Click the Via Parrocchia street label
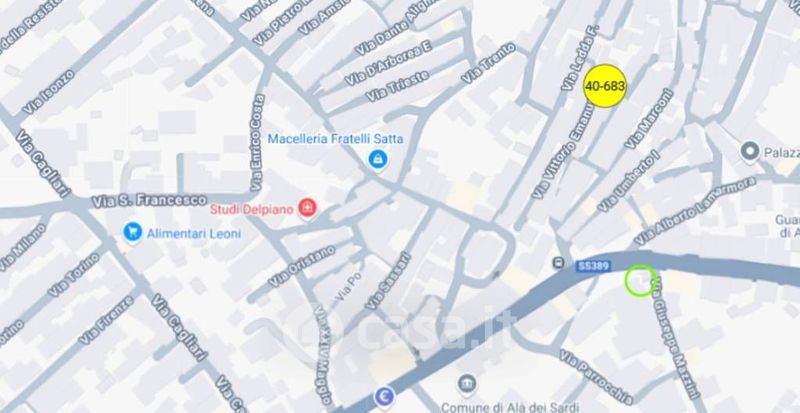This screenshot has width=800, height=413. click(x=596, y=377)
